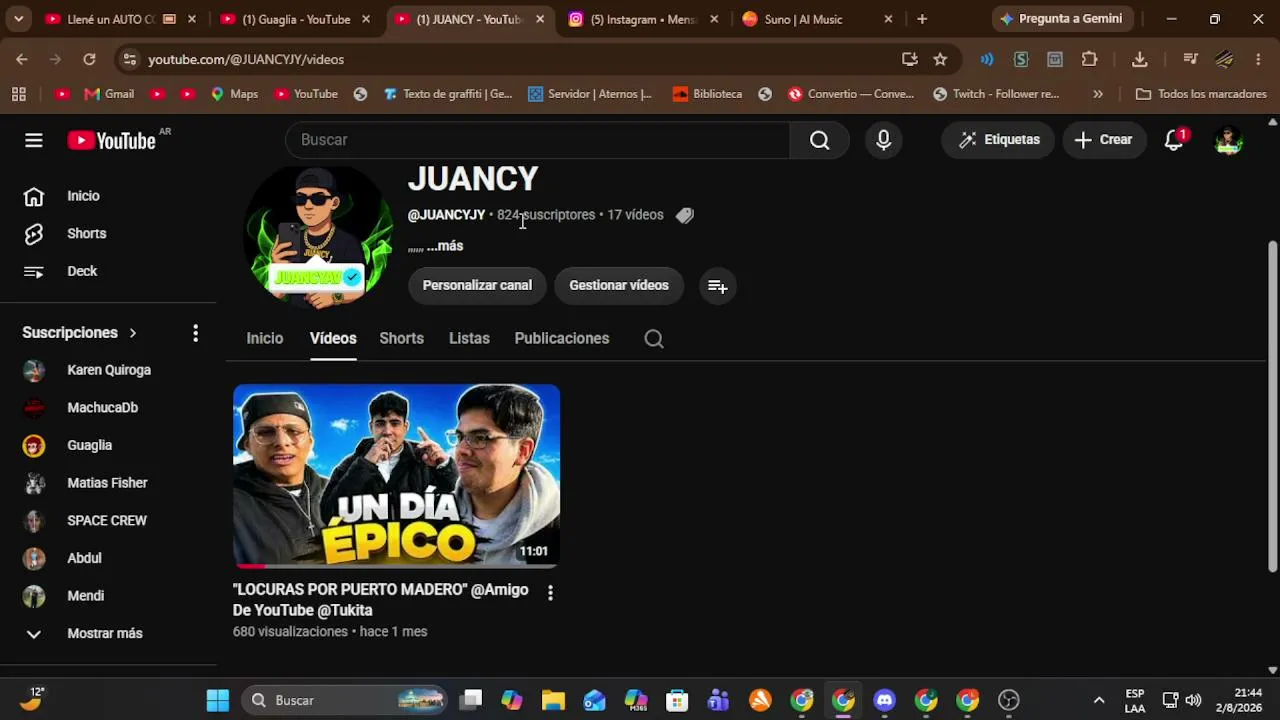Click the Shorts icon in the sidebar
Screen dimensions: 1280x720
[x=34, y=234]
